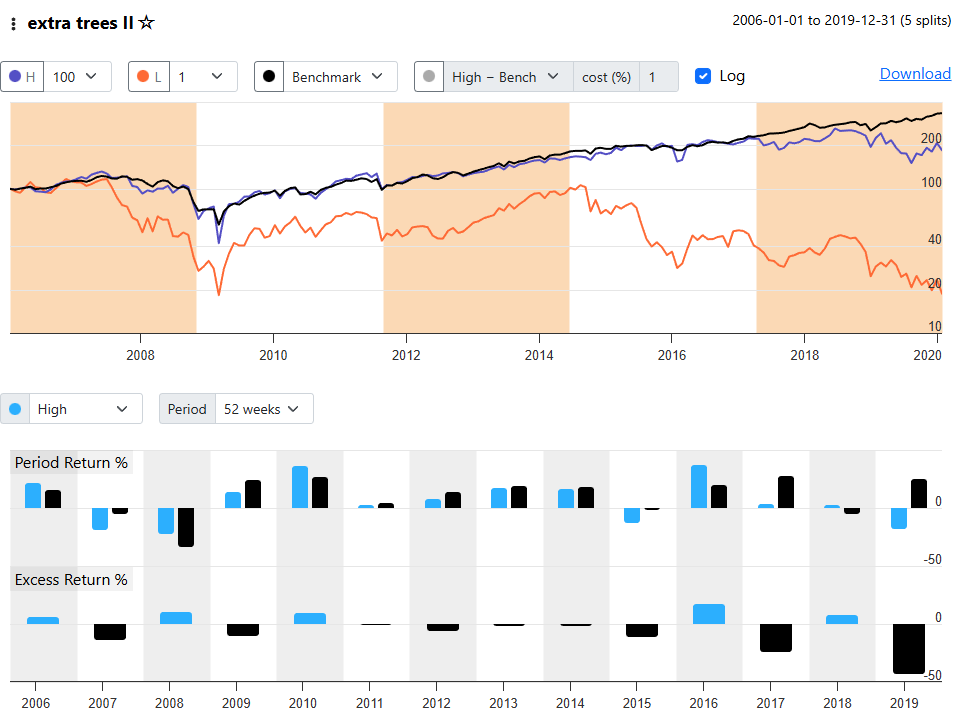The image size is (961, 726).
Task: Click the 2016 blue period return bar
Action: click(x=699, y=487)
